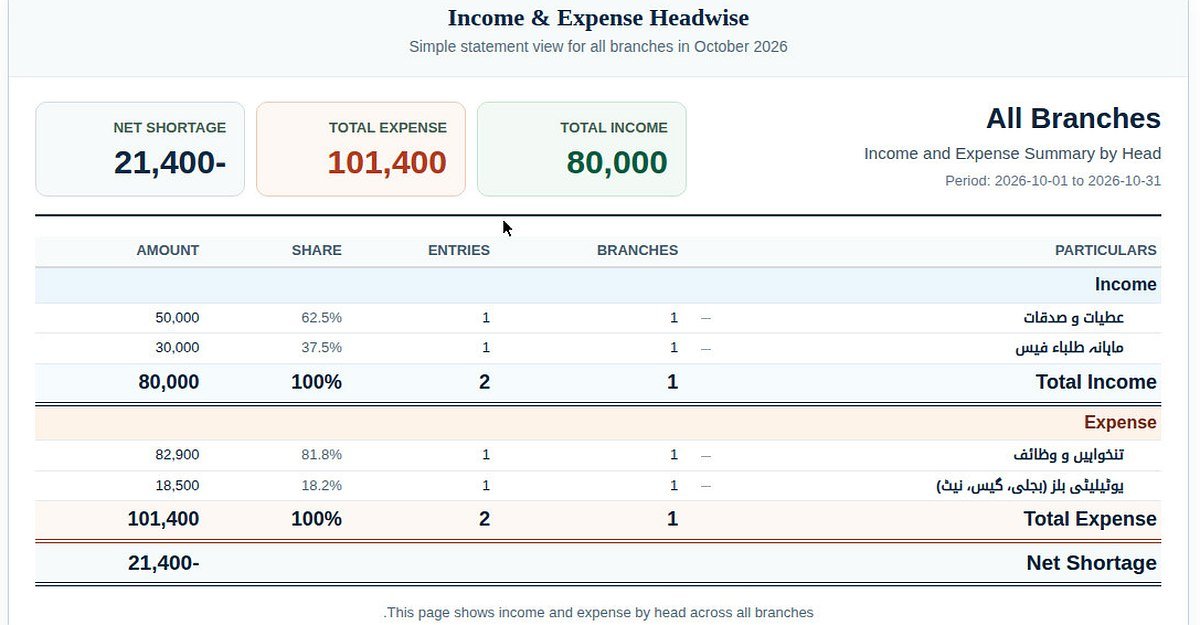Select the 18,500 amount cell
Screen dimensions: 1200x625
(x=178, y=485)
